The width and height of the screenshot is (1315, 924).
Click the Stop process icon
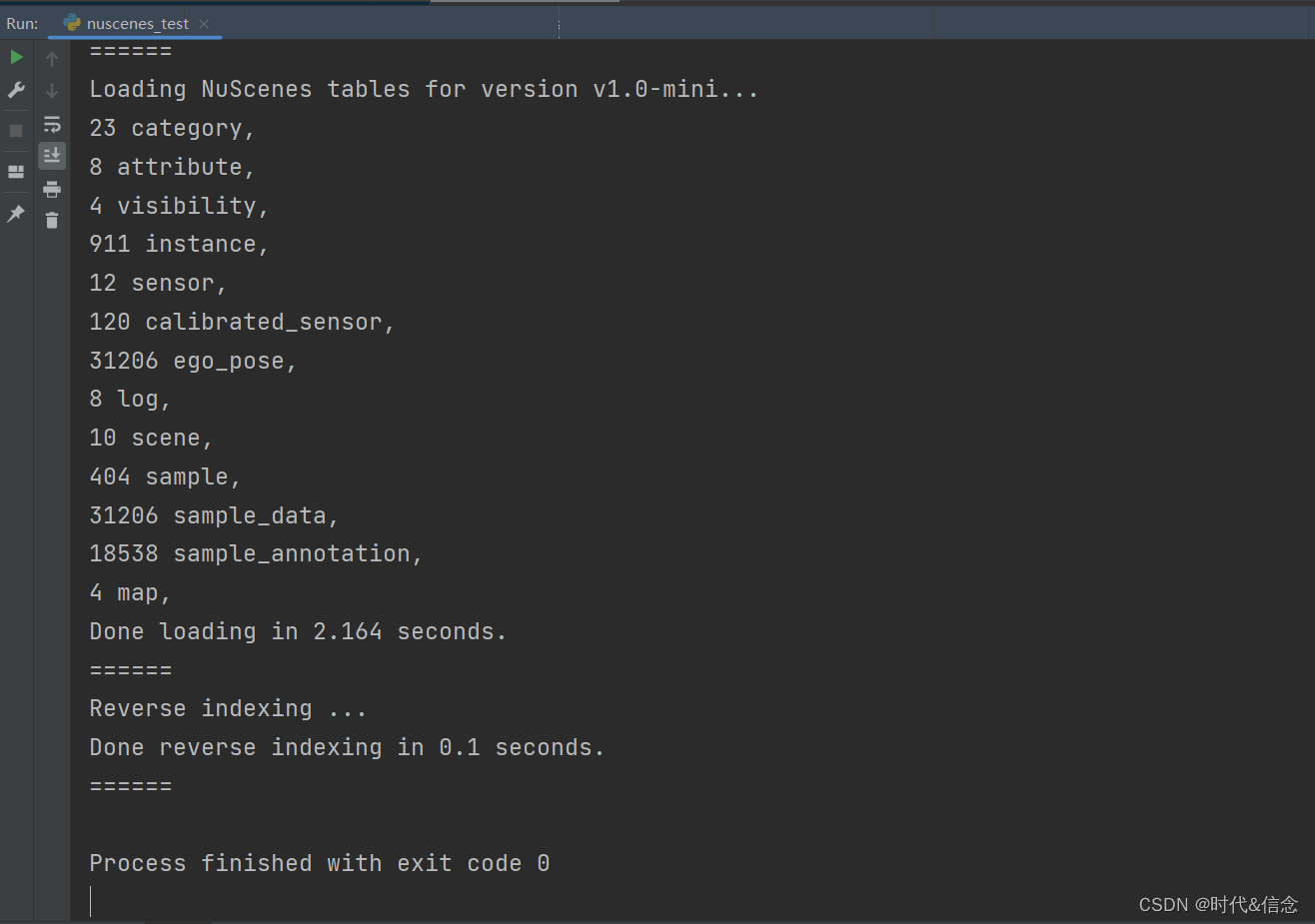[16, 130]
